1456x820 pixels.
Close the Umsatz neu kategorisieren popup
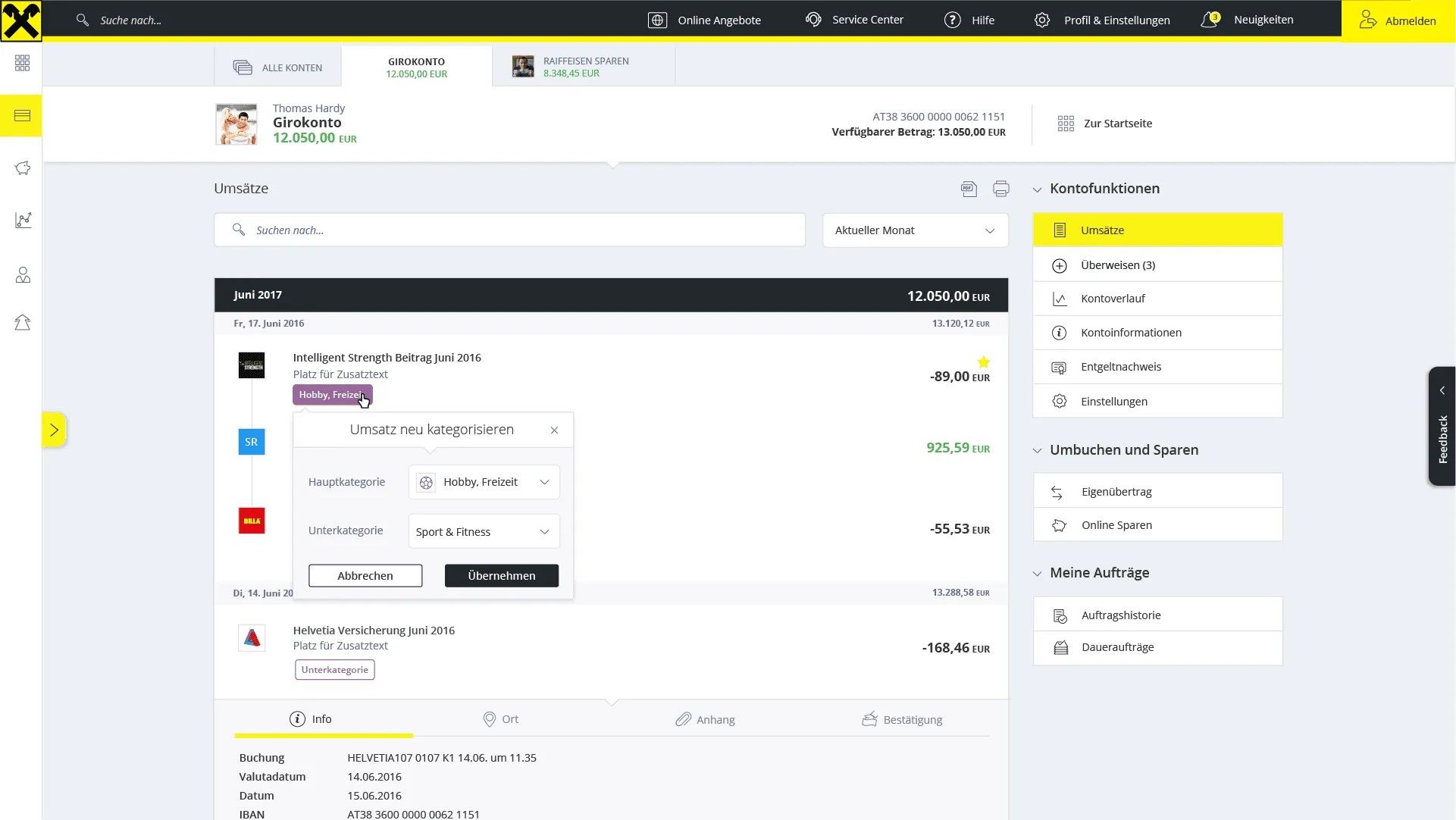(x=554, y=430)
